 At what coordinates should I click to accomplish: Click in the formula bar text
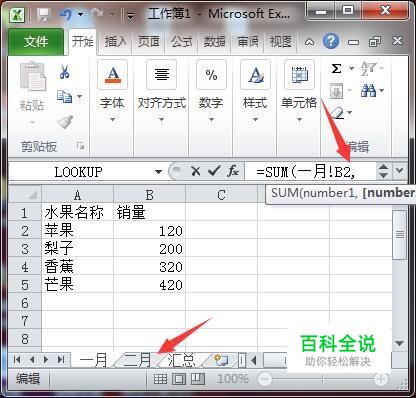(310, 172)
